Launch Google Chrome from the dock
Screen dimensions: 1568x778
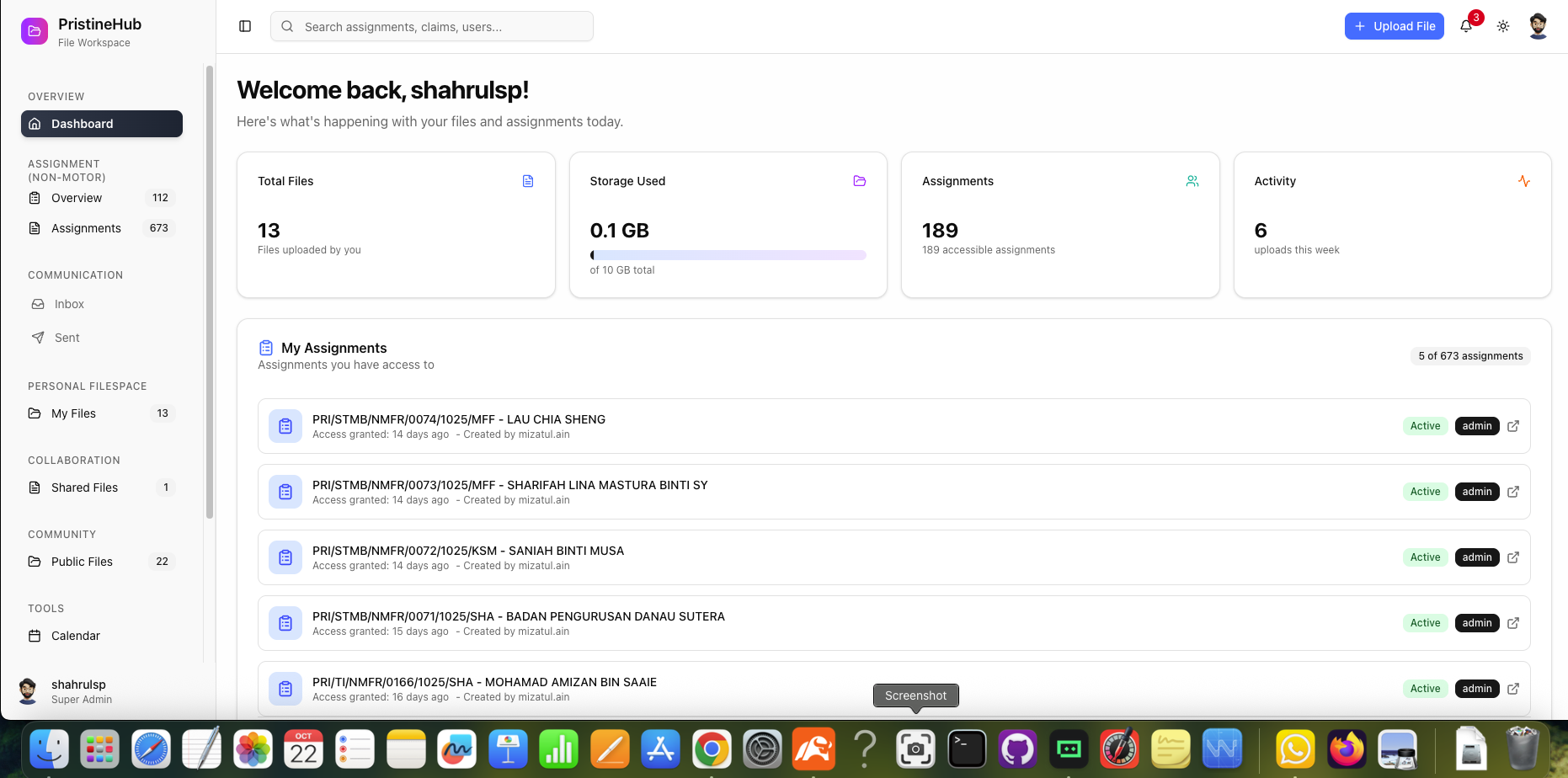pos(712,749)
